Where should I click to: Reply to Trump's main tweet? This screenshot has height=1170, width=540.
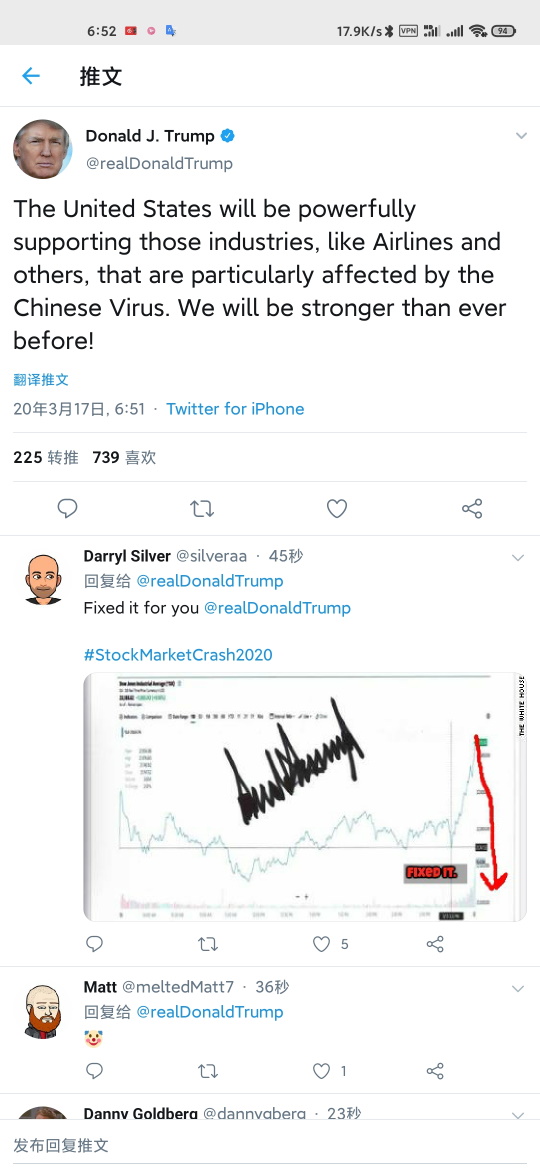coord(67,509)
